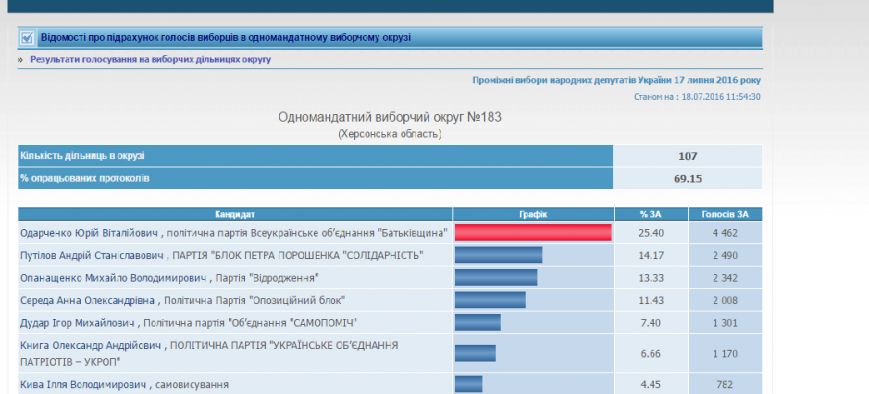Click the vote count 1 301
869x394 pixels.
pyautogui.click(x=725, y=322)
